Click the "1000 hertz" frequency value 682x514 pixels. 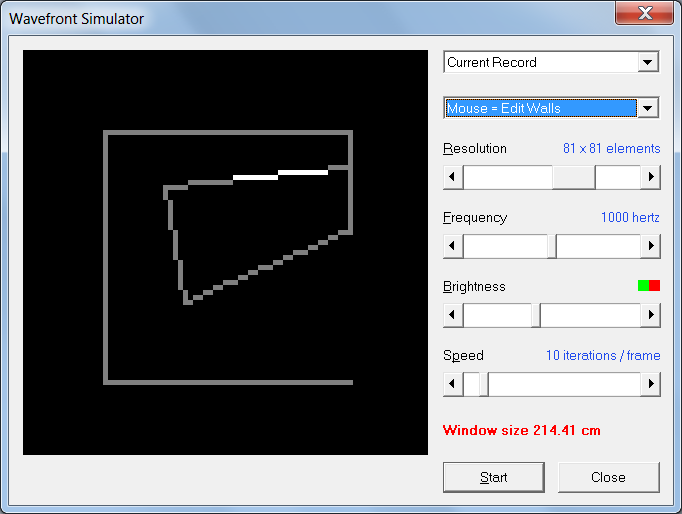click(x=630, y=217)
